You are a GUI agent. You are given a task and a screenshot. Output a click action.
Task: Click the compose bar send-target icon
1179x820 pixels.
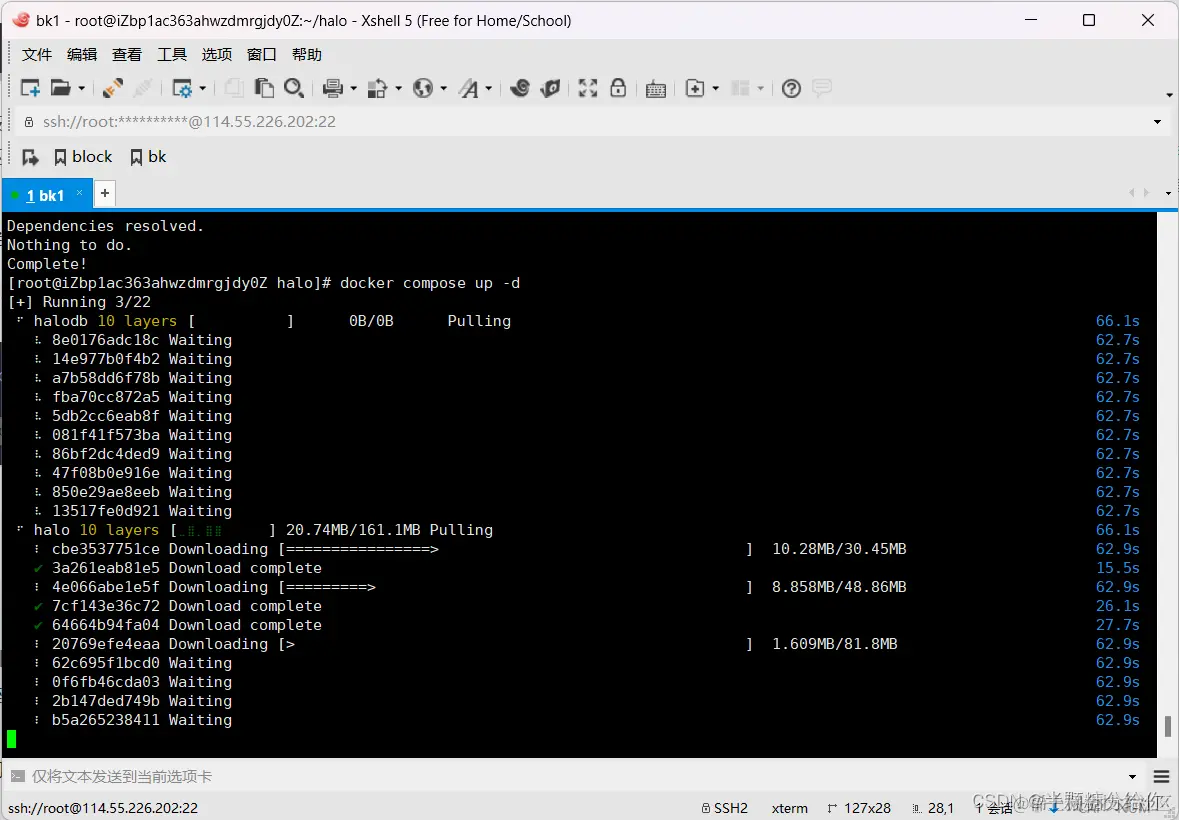pyautogui.click(x=17, y=776)
